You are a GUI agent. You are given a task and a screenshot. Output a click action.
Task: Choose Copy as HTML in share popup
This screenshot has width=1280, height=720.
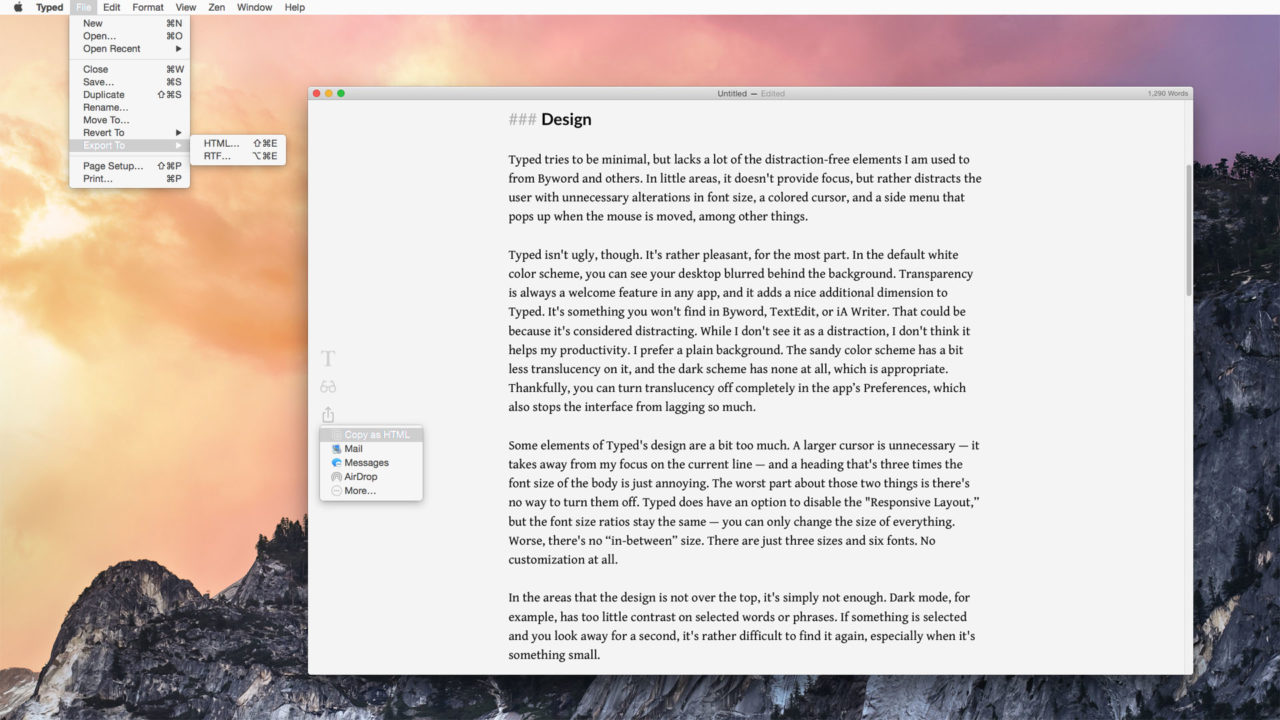click(x=371, y=435)
